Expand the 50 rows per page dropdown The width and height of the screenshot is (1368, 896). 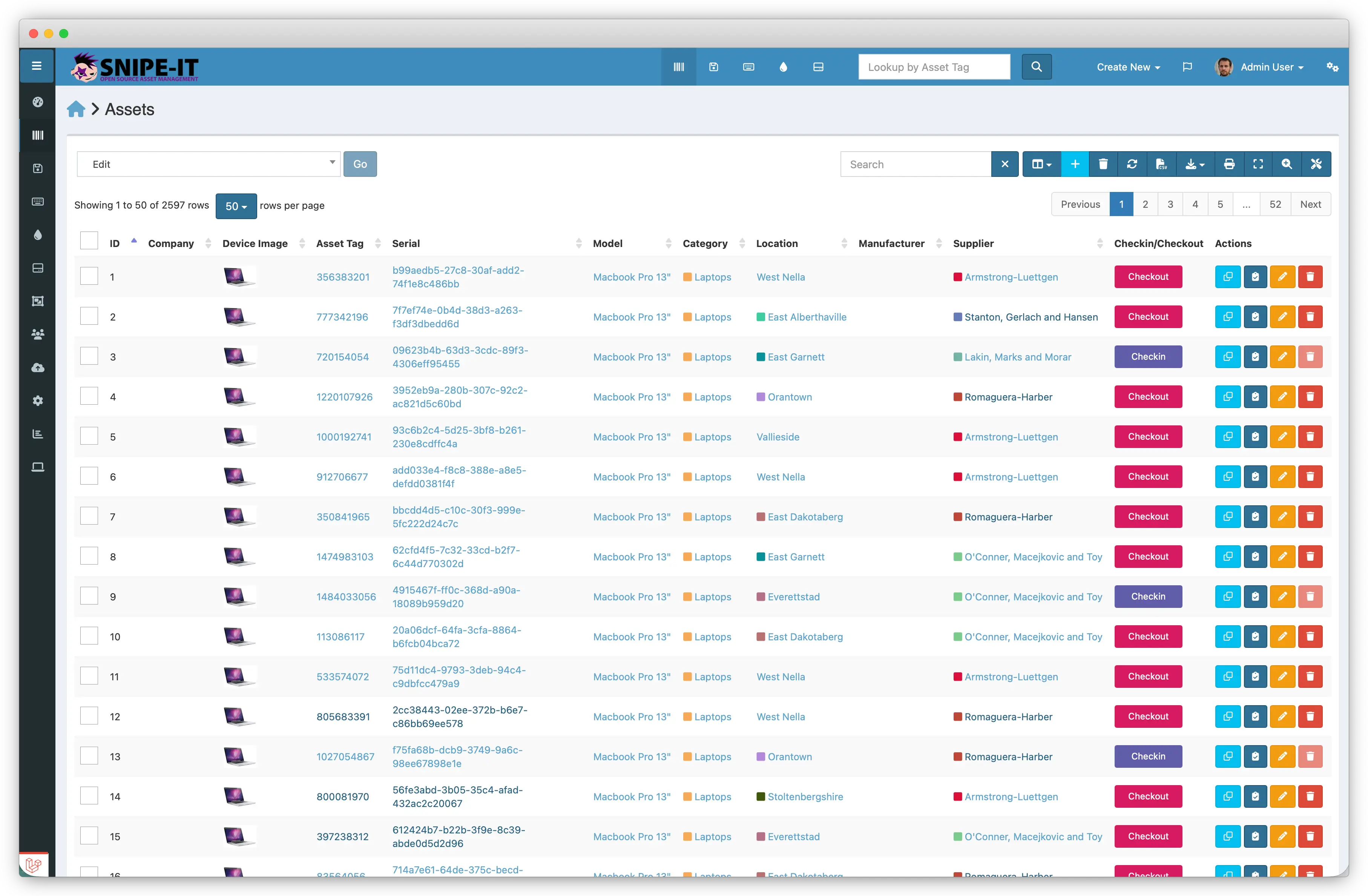[236, 206]
